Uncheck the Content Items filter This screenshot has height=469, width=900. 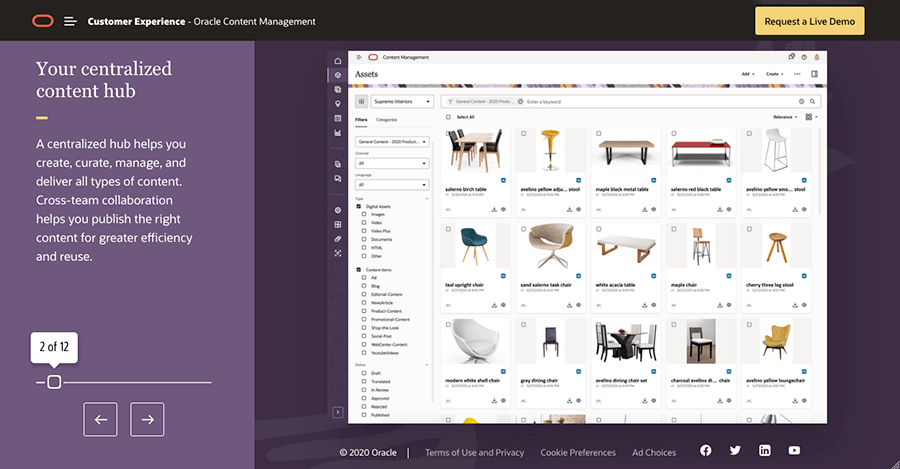coord(359,270)
